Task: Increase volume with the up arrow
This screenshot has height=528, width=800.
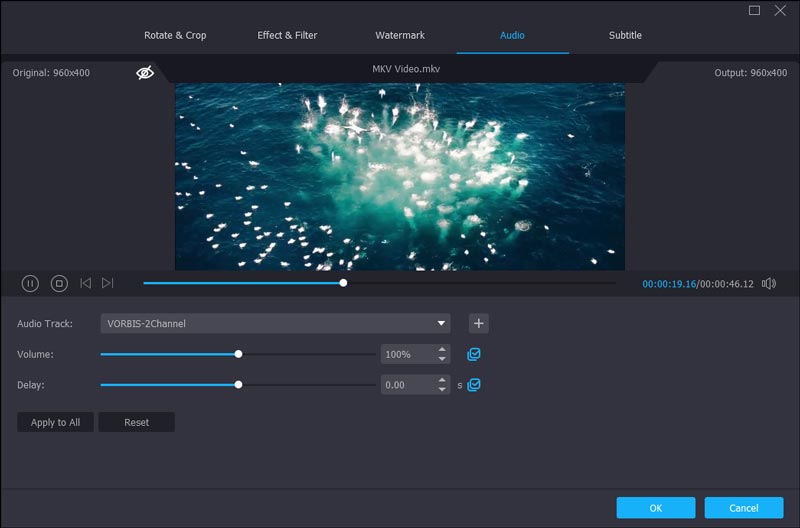Action: point(441,350)
